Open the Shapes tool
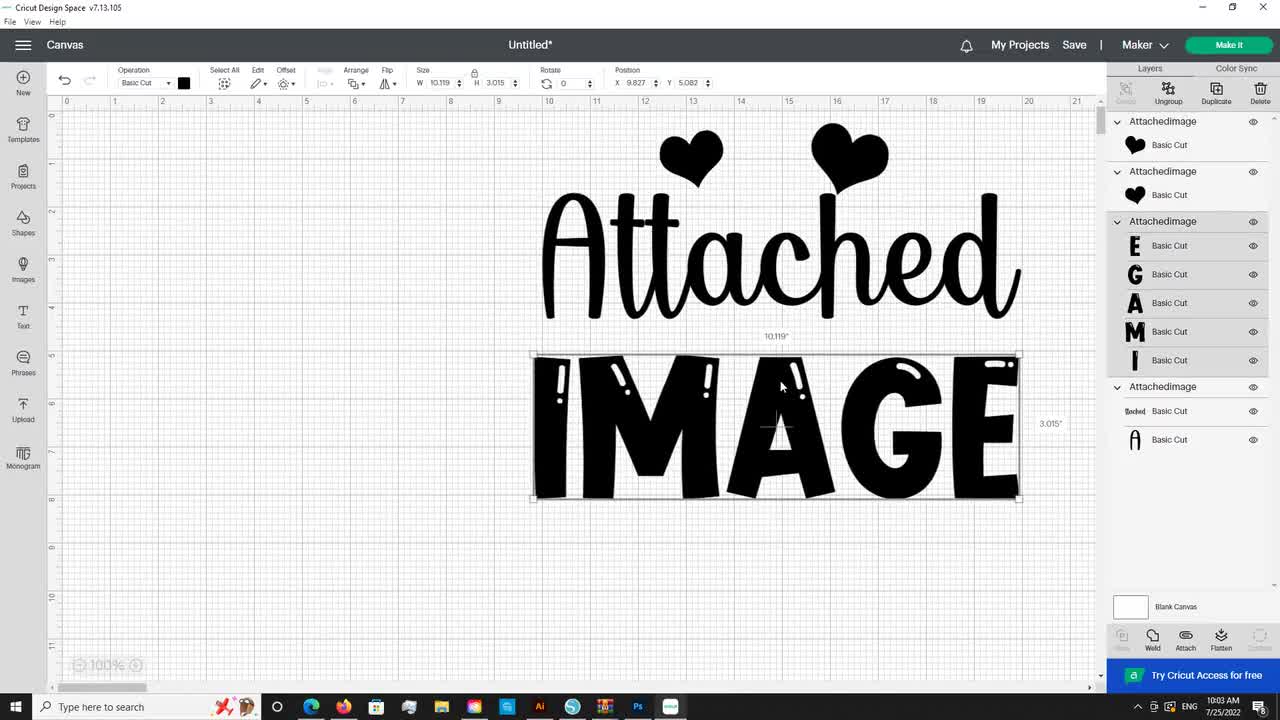Viewport: 1280px width, 720px height. click(23, 223)
